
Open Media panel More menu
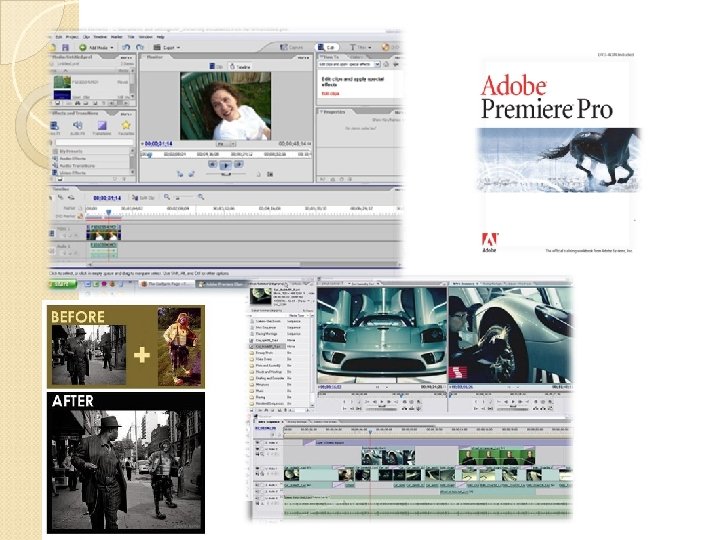pos(126,57)
